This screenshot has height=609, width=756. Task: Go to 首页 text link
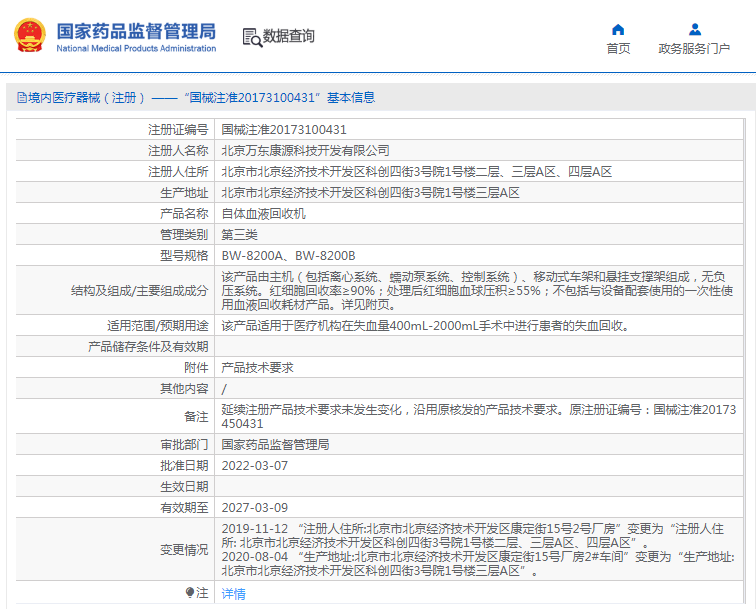[618, 48]
